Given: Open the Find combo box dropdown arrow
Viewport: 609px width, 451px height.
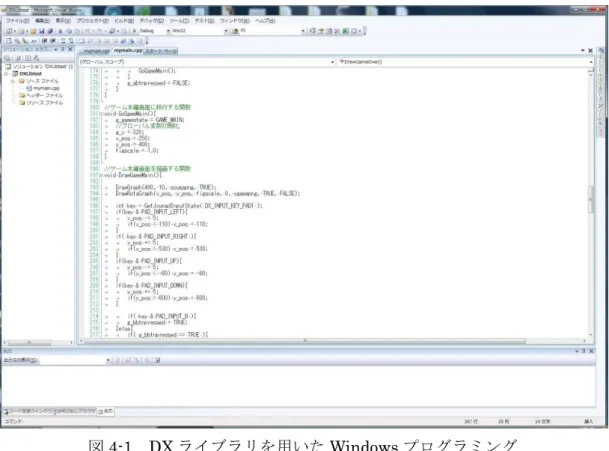Looking at the screenshot, I should click(303, 31).
